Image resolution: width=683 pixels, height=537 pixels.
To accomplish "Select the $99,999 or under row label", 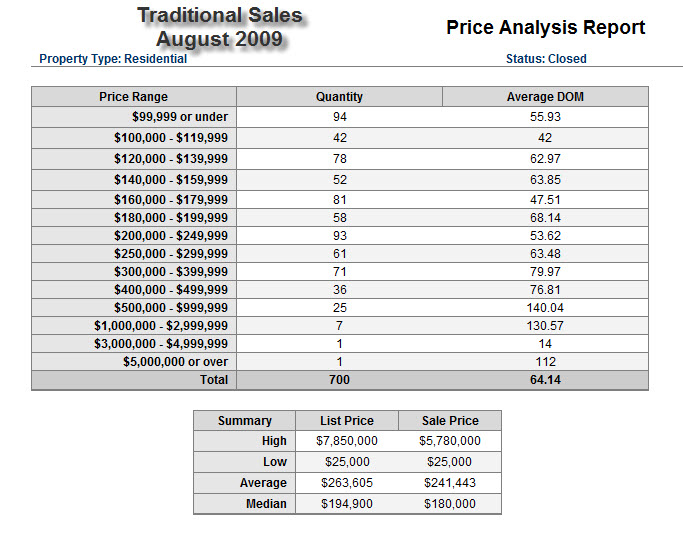I will pyautogui.click(x=173, y=117).
